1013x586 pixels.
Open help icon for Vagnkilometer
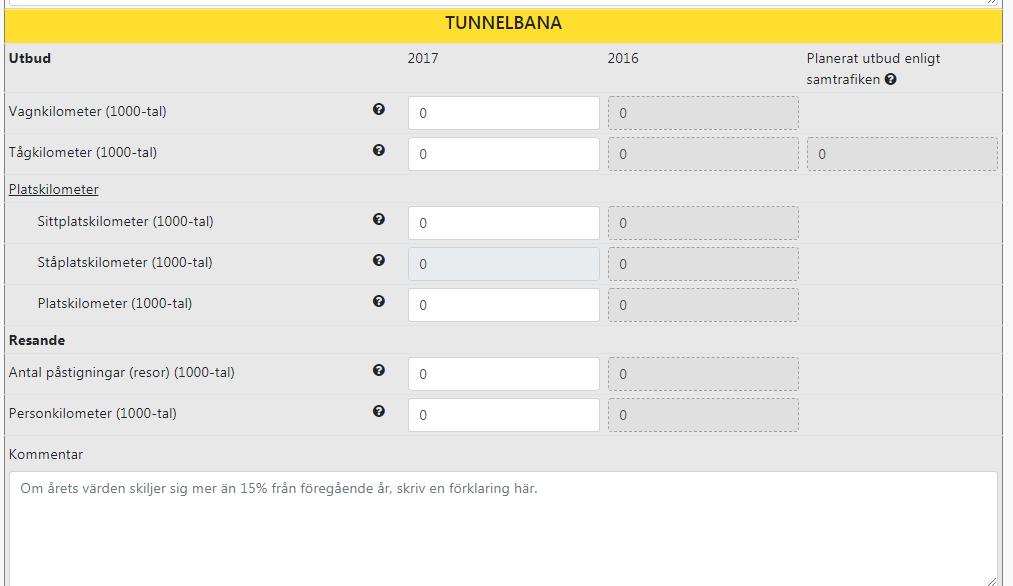(379, 109)
